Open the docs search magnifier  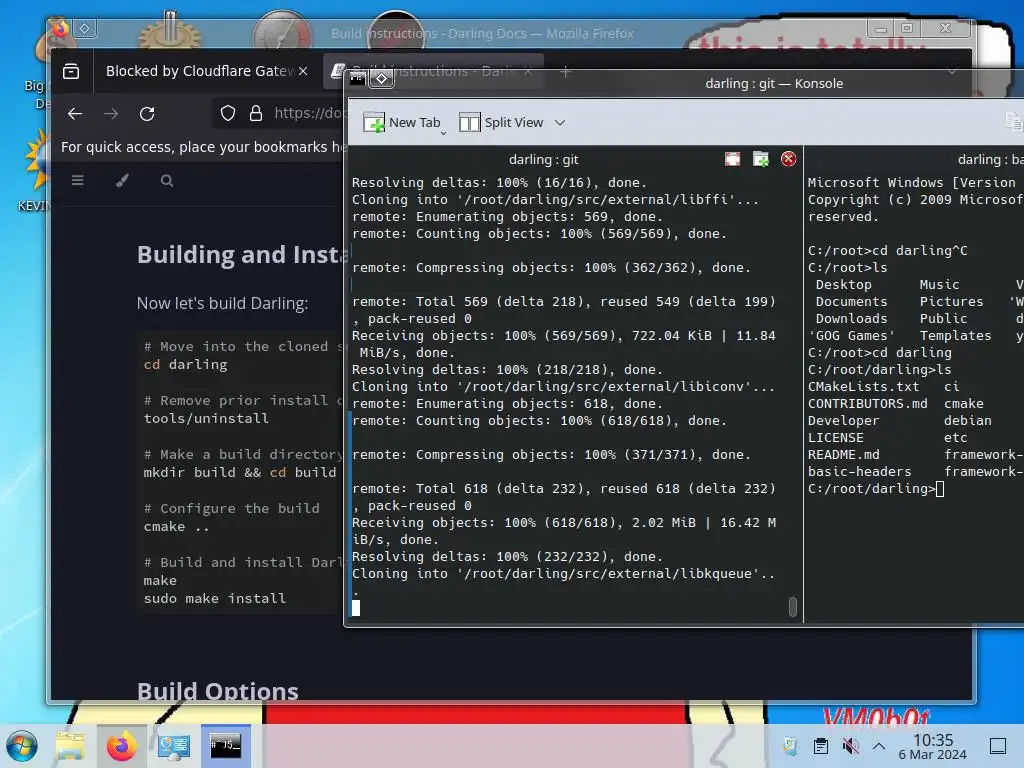click(x=167, y=180)
